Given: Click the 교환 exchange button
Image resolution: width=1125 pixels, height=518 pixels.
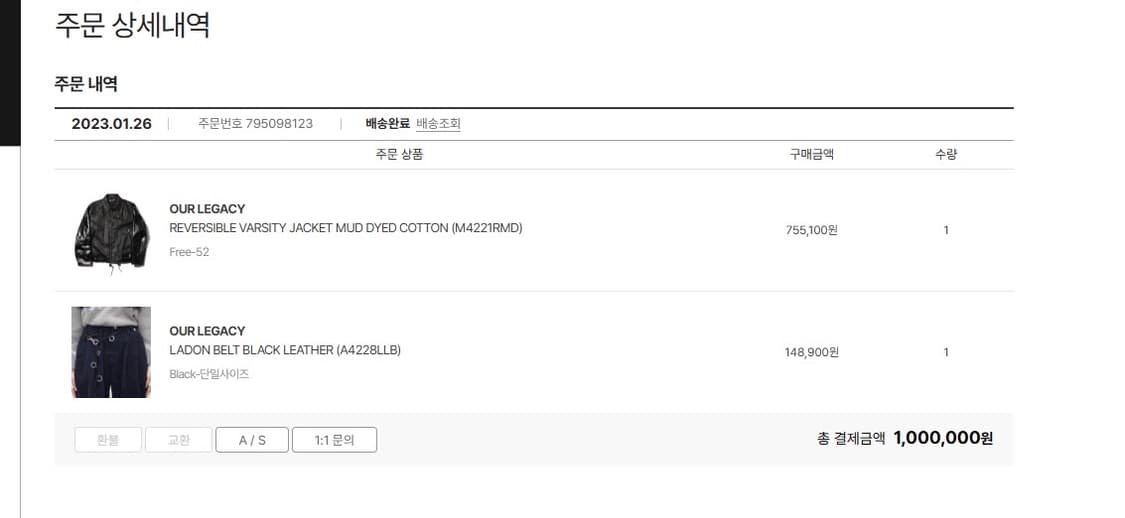Looking at the screenshot, I should pos(179,440).
